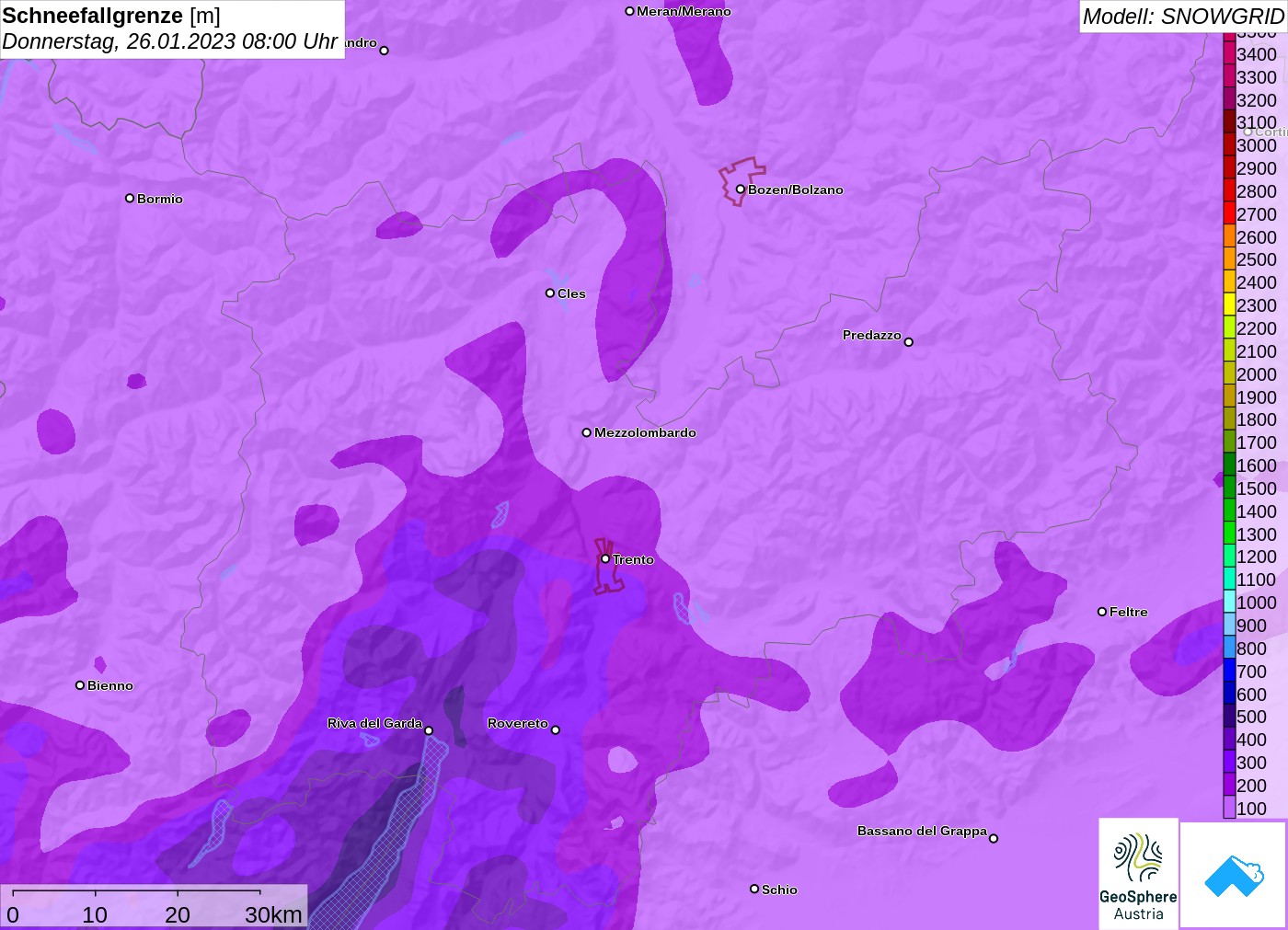Click the date Donnerstag, 26.01.2023 08:00 Uhr
The width and height of the screenshot is (1288, 930).
pyautogui.click(x=170, y=41)
